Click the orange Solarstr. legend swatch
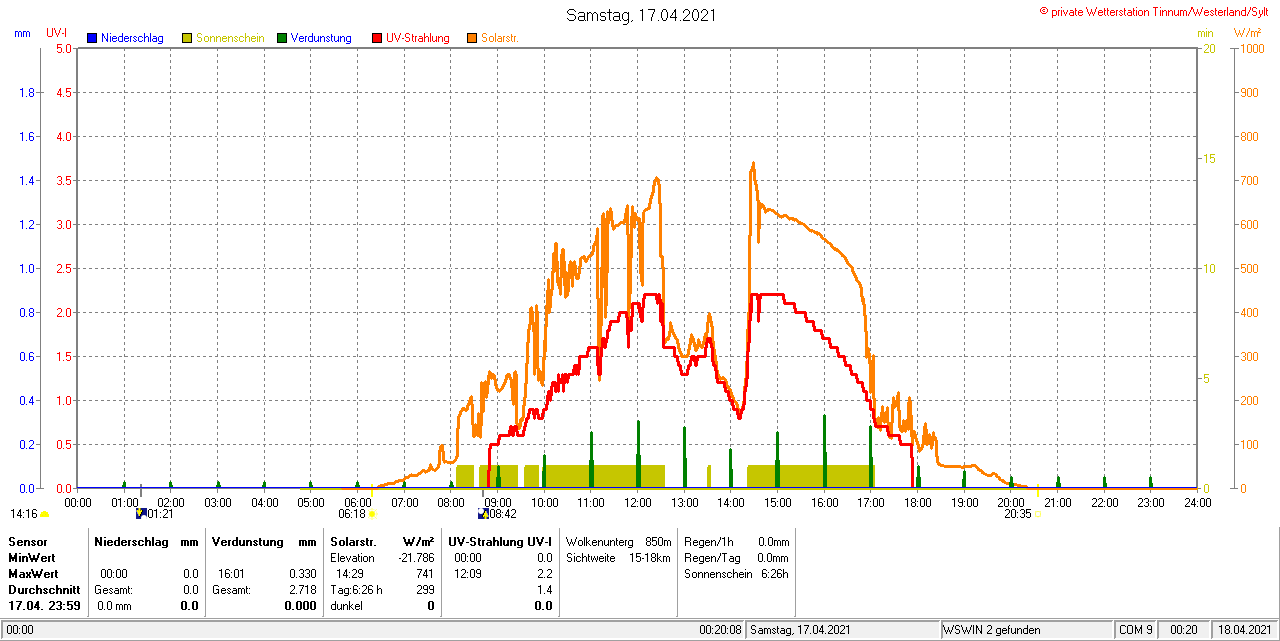 pyautogui.click(x=472, y=38)
